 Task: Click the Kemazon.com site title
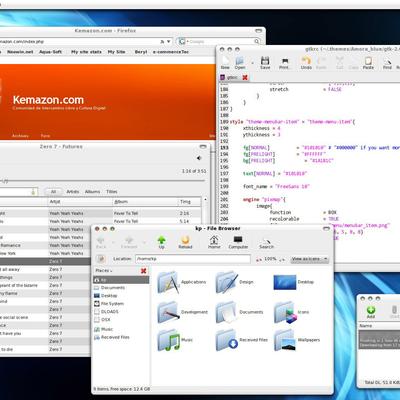coord(48,100)
